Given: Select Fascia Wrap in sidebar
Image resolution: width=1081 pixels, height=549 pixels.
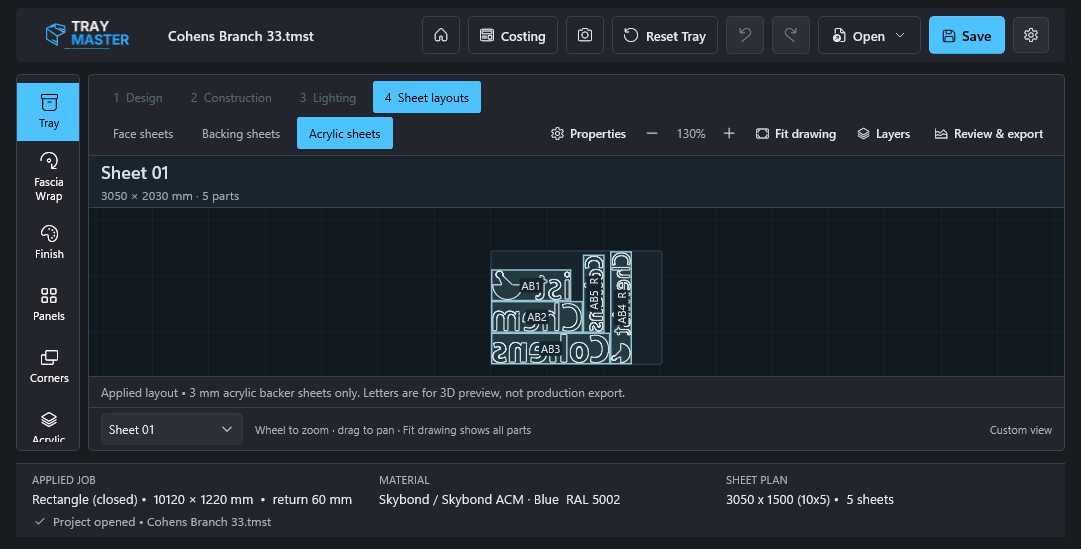Looking at the screenshot, I should tap(48, 177).
